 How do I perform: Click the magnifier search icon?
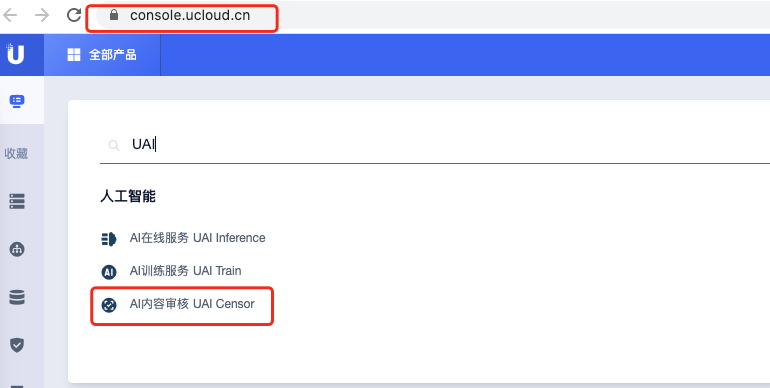click(114, 145)
